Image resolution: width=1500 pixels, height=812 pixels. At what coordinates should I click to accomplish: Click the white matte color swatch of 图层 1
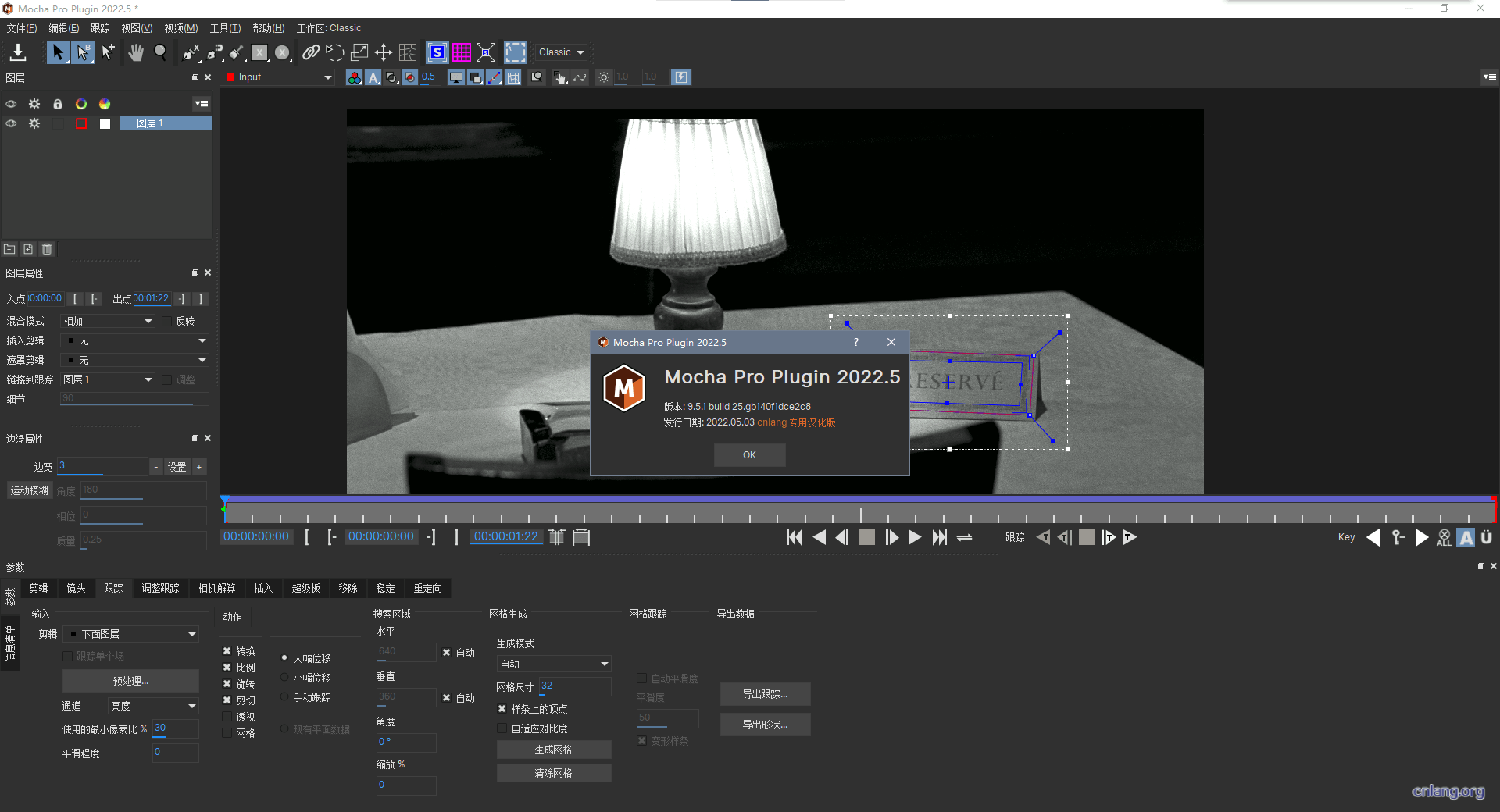pos(105,123)
